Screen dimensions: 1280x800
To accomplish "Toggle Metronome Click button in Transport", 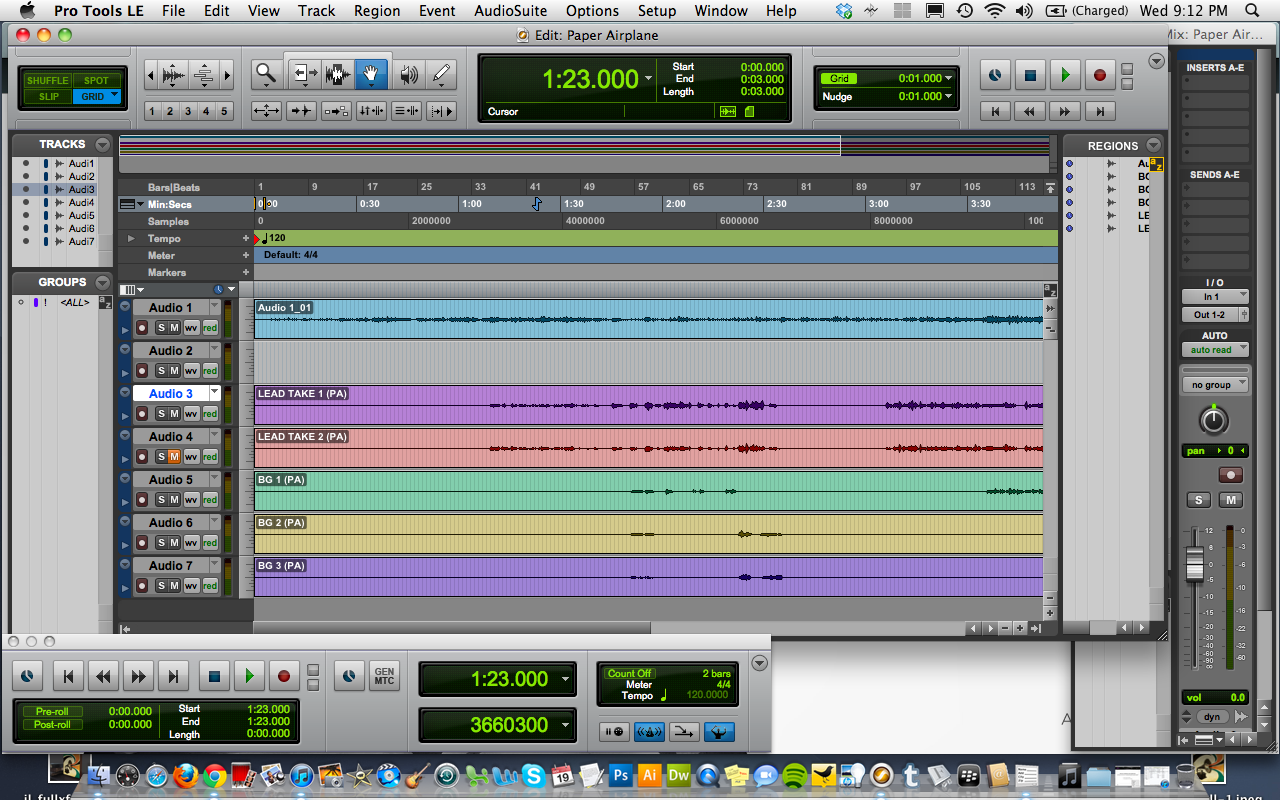I will (x=650, y=732).
